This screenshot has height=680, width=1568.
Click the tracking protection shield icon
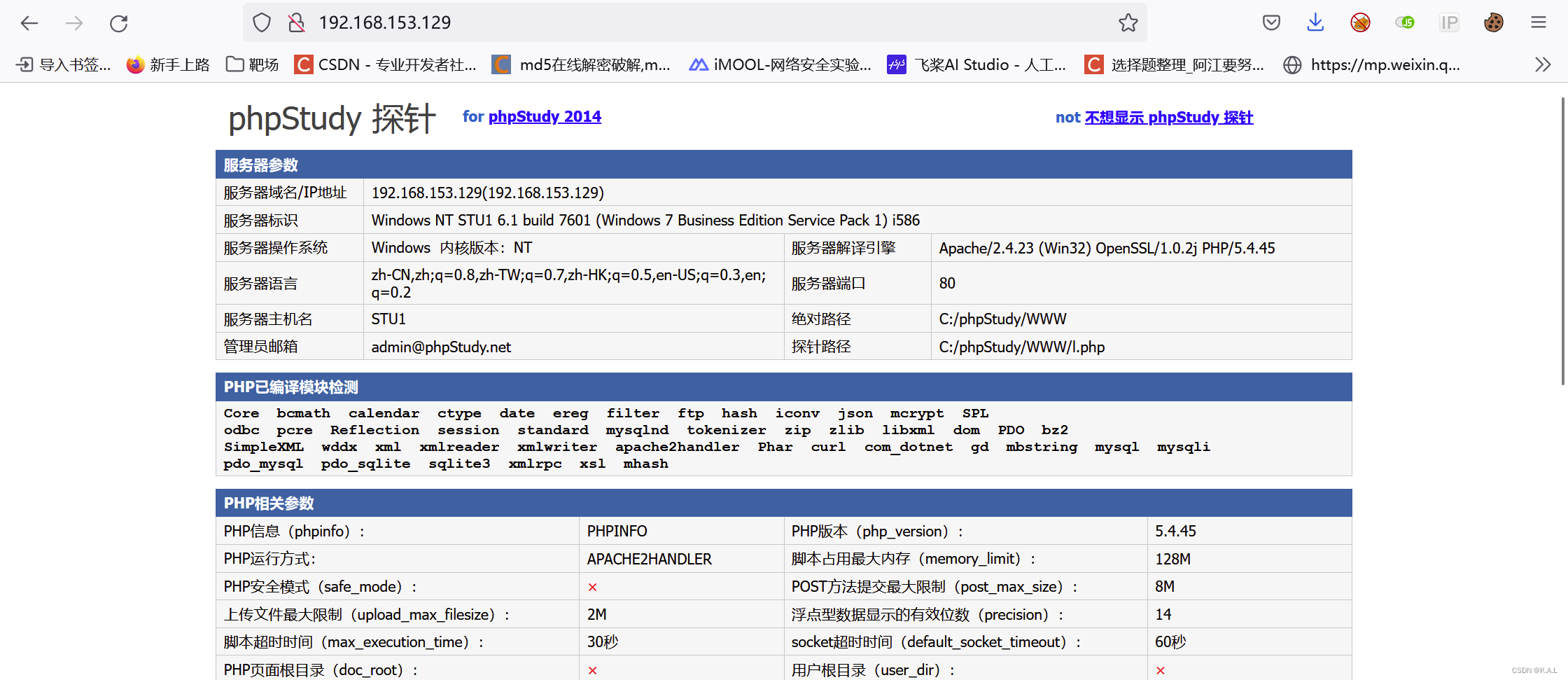260,22
